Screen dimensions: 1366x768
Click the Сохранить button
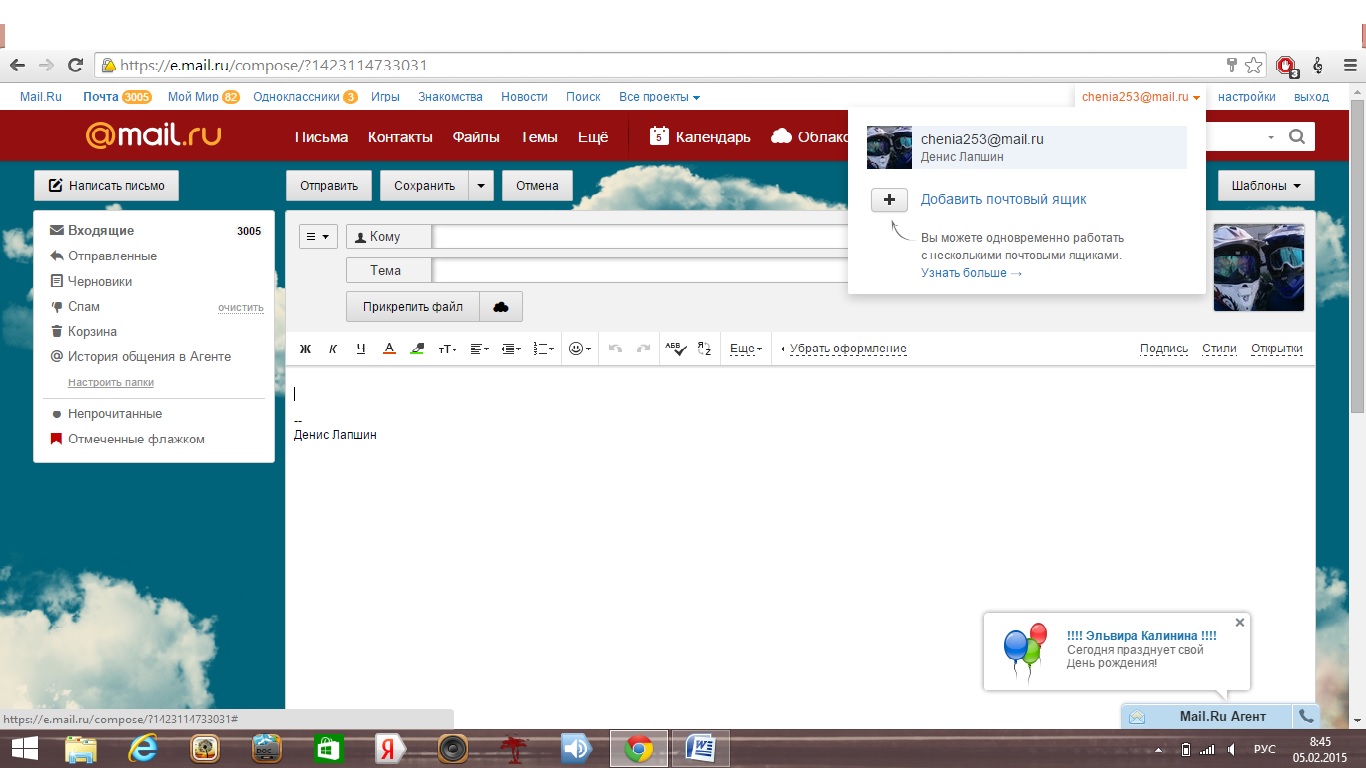(x=424, y=186)
